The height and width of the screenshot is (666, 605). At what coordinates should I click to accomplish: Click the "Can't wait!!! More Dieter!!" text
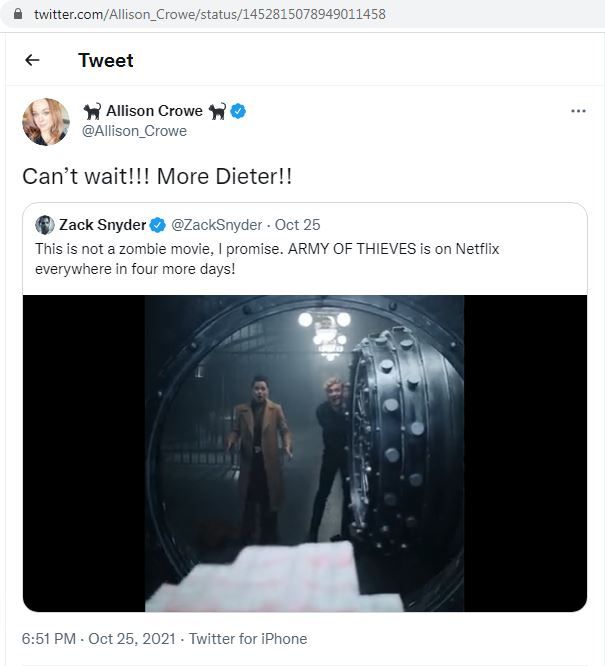pos(157,175)
